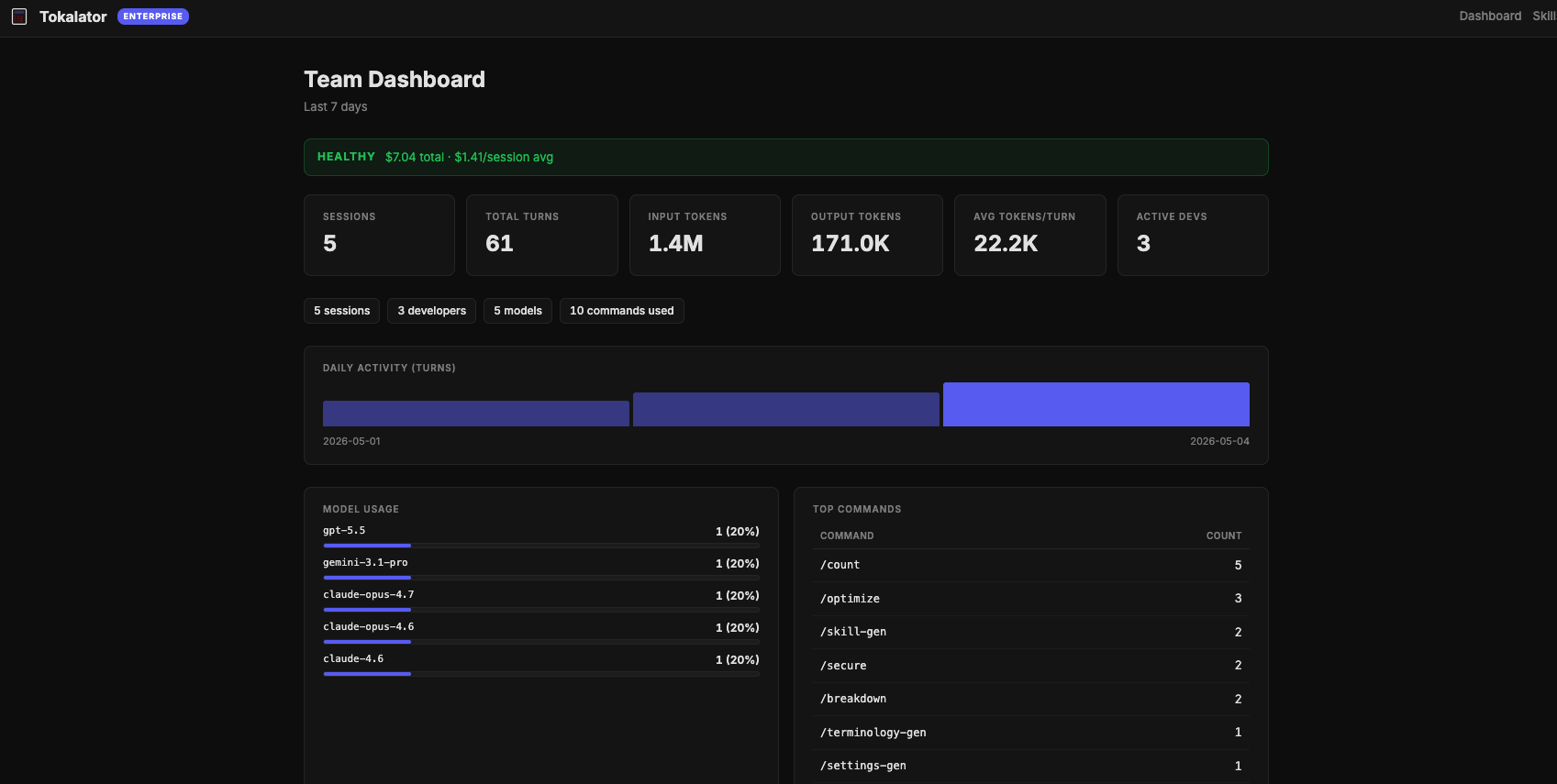Select the Sessions stat card
Image resolution: width=1557 pixels, height=784 pixels.
pyautogui.click(x=379, y=235)
